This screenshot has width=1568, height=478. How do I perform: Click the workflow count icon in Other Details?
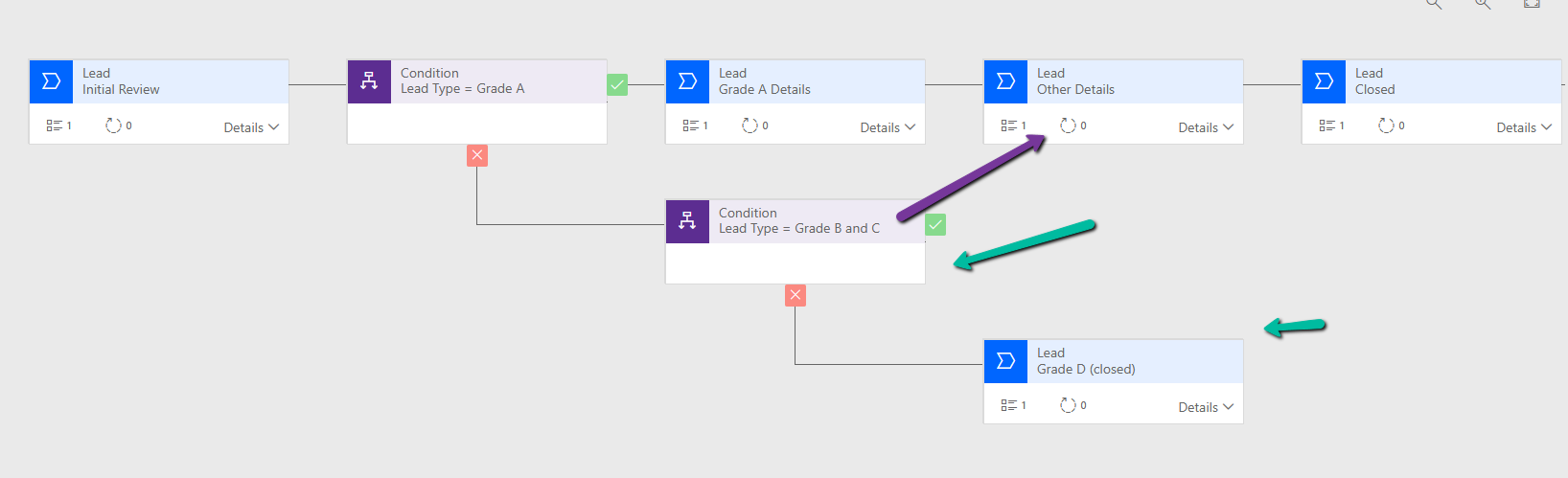[1068, 125]
